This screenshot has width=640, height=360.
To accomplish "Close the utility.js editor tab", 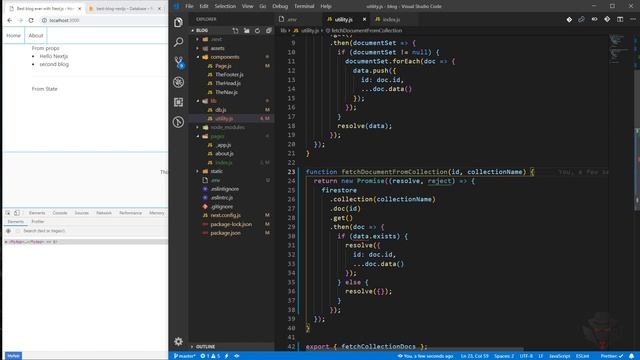I will [364, 19].
